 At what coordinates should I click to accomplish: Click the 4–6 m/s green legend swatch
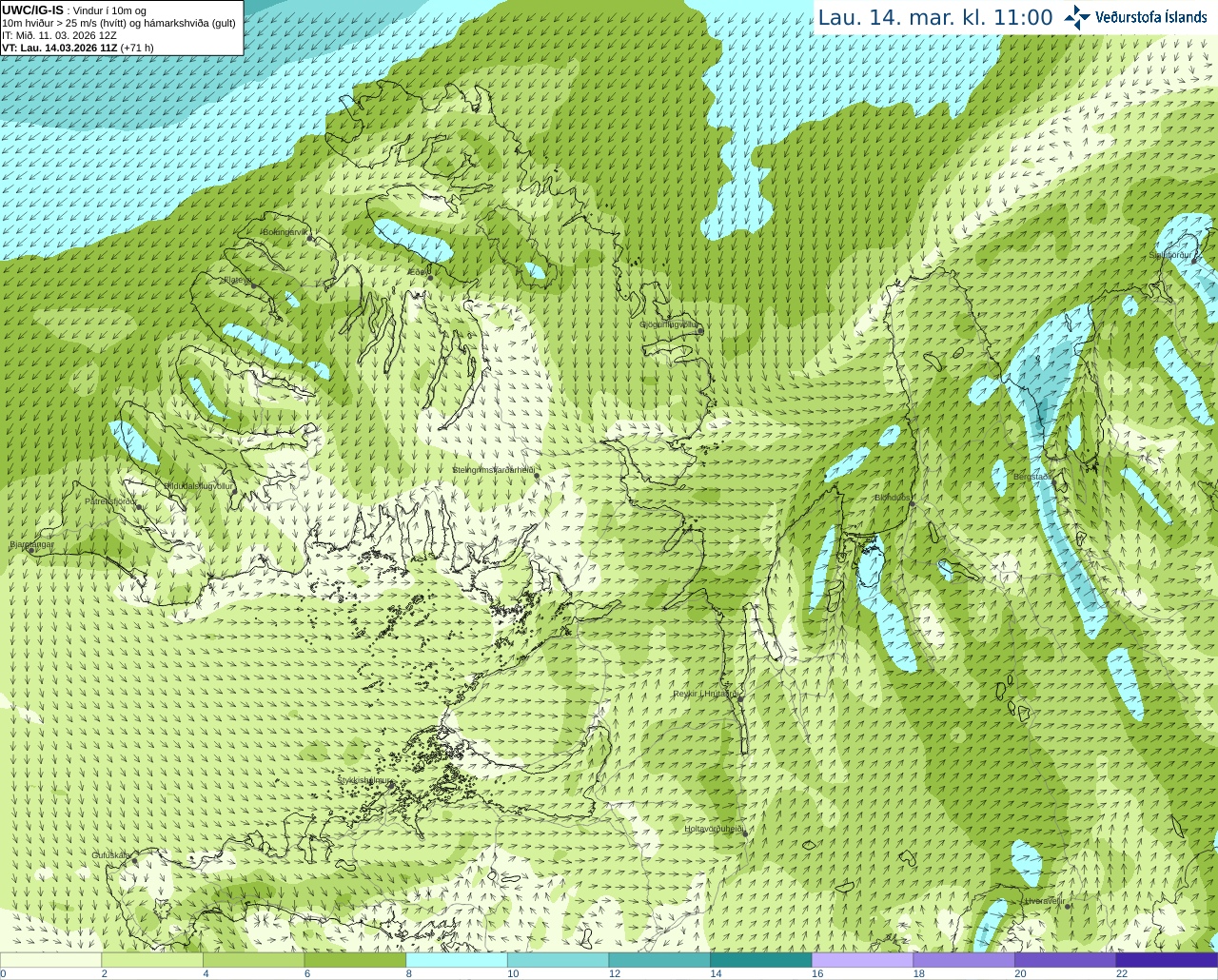pyautogui.click(x=253, y=960)
